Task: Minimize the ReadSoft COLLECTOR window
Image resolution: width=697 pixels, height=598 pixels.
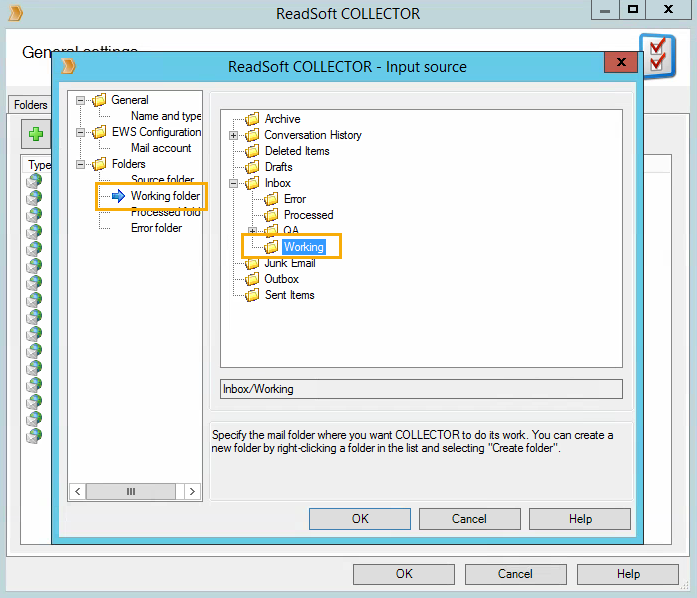Action: [x=605, y=9]
